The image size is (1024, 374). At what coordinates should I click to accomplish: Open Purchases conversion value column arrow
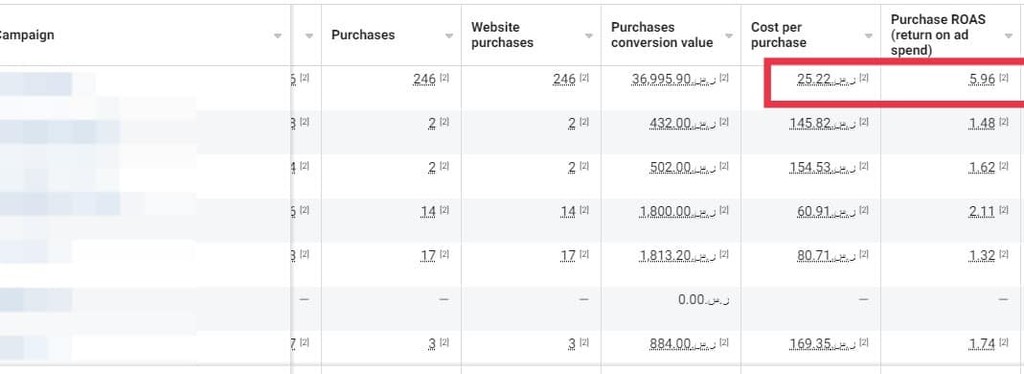729,36
